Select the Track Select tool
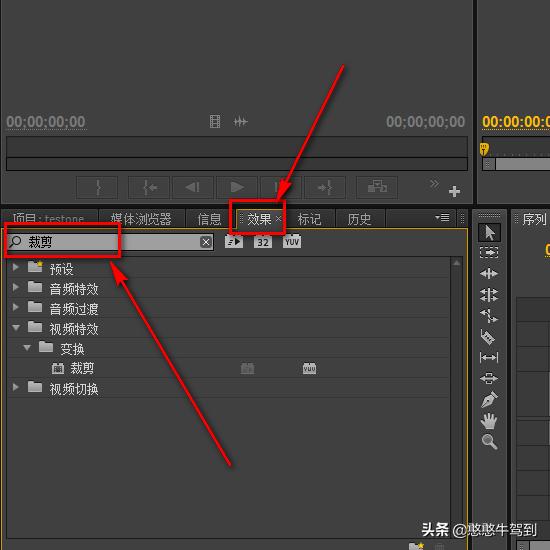 [489, 253]
